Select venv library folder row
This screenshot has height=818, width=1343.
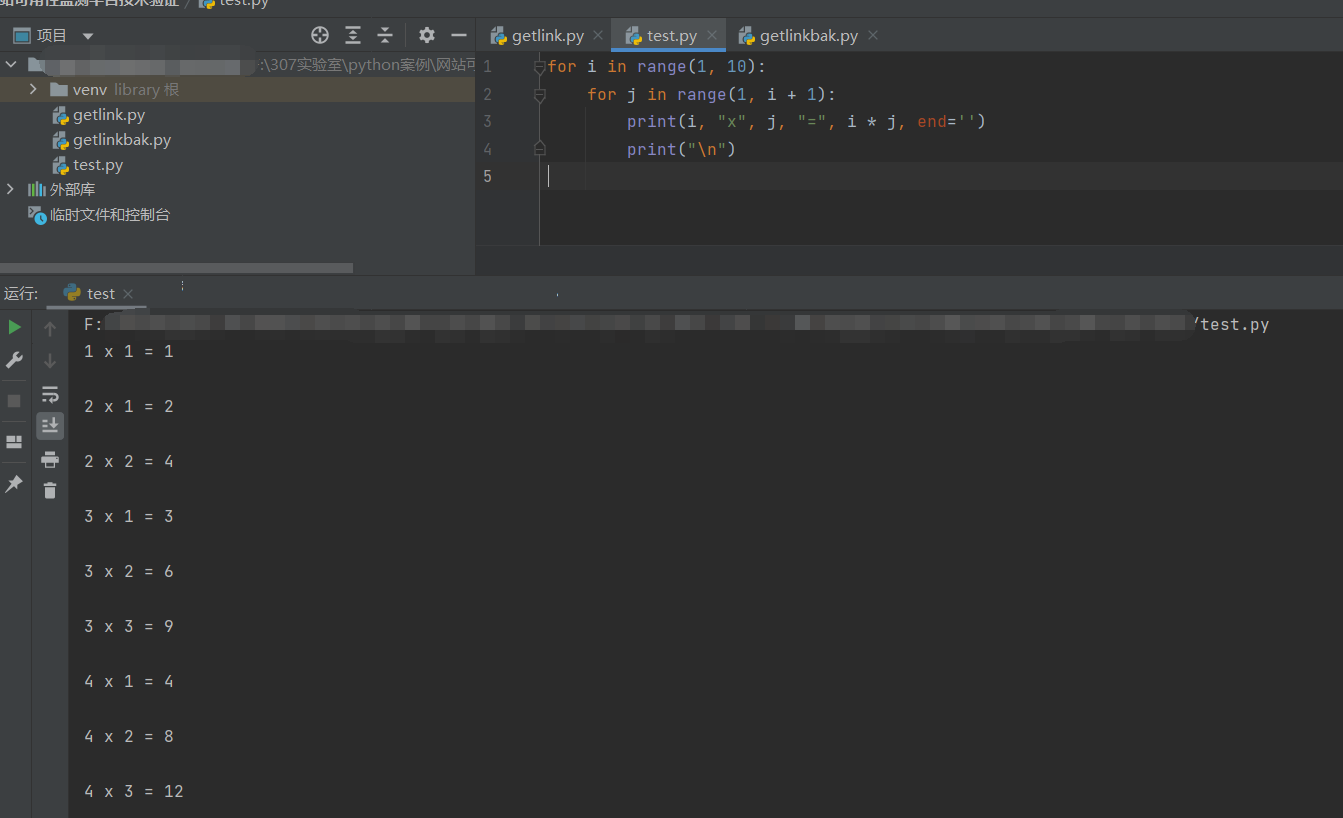tap(237, 89)
